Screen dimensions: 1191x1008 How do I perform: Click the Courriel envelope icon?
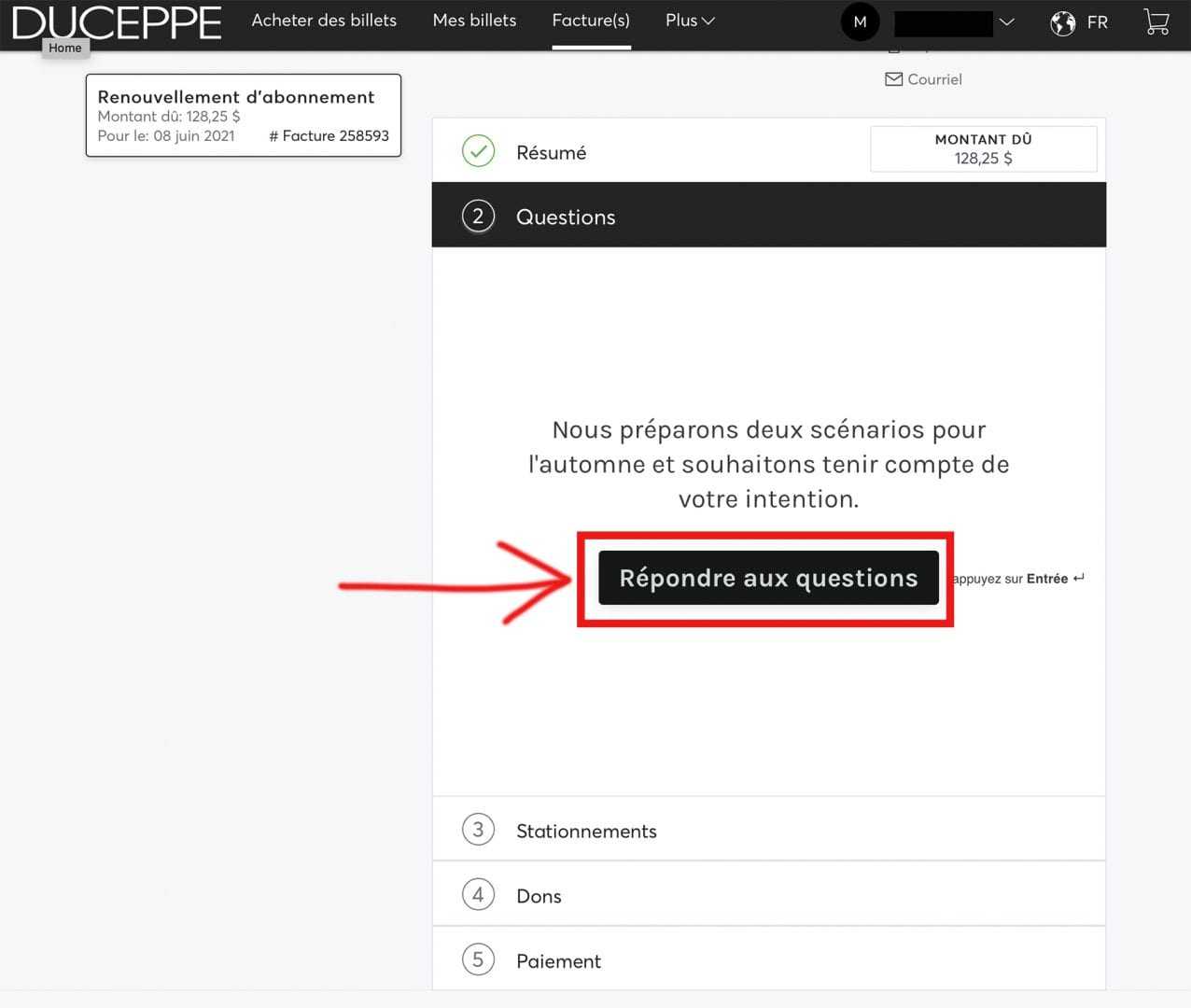(893, 79)
